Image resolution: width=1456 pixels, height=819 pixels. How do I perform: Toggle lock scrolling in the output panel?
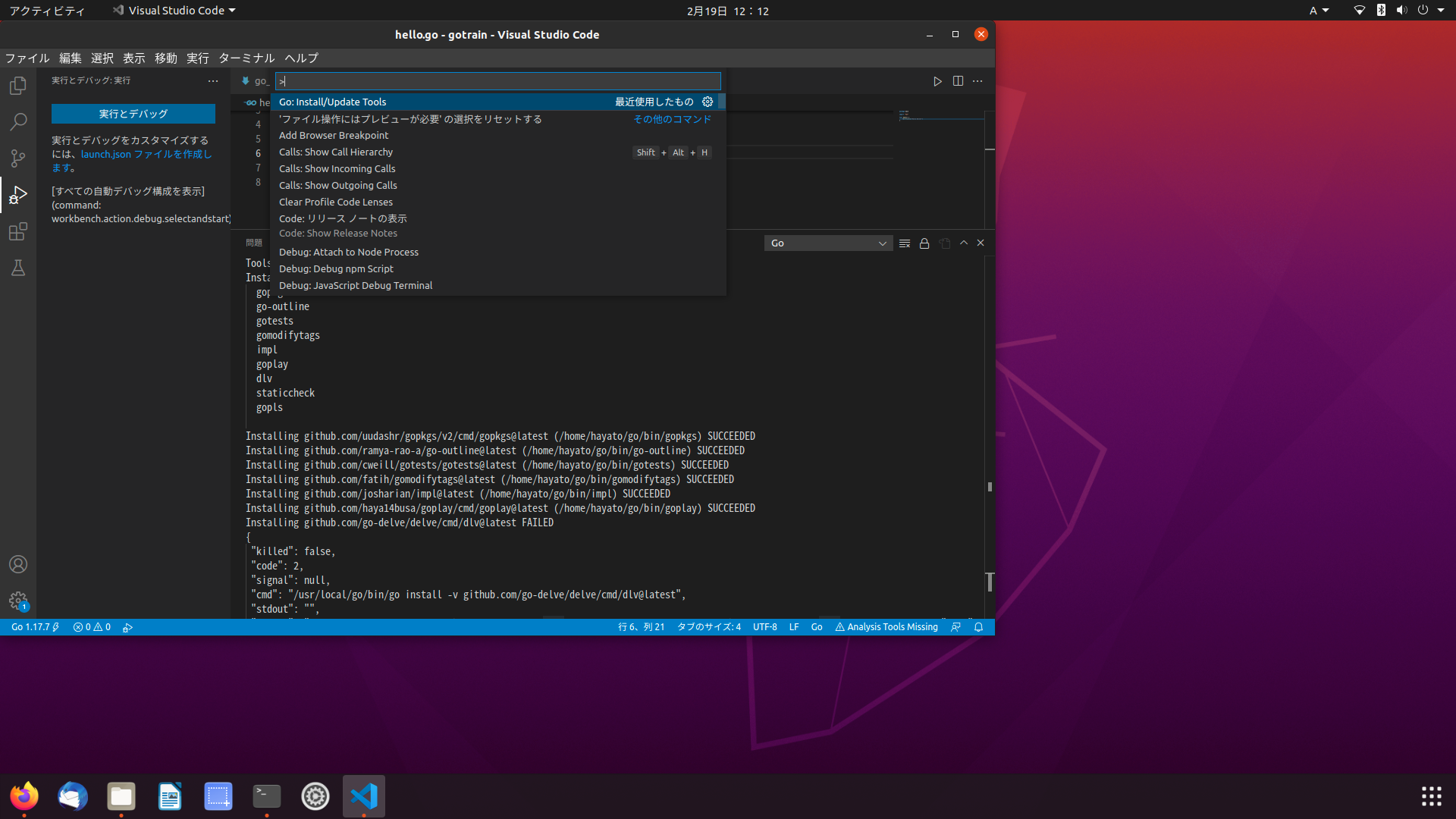[924, 243]
